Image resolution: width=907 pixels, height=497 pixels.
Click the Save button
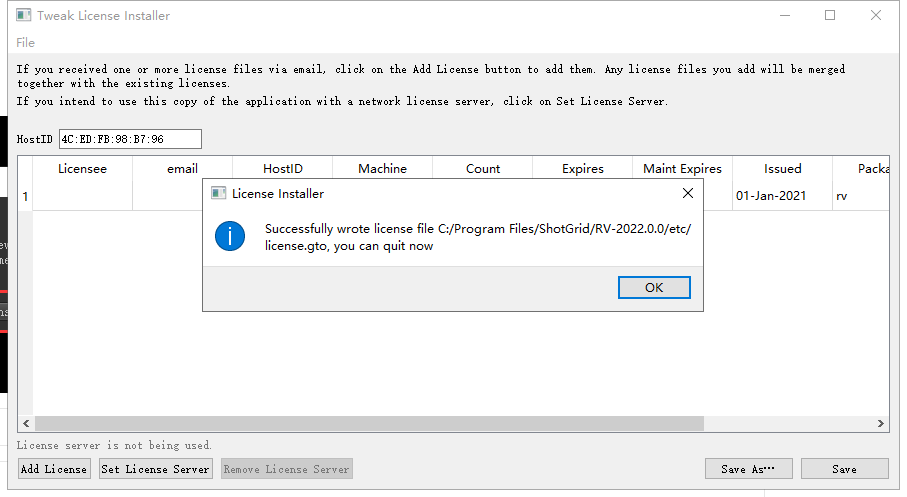pyautogui.click(x=844, y=469)
